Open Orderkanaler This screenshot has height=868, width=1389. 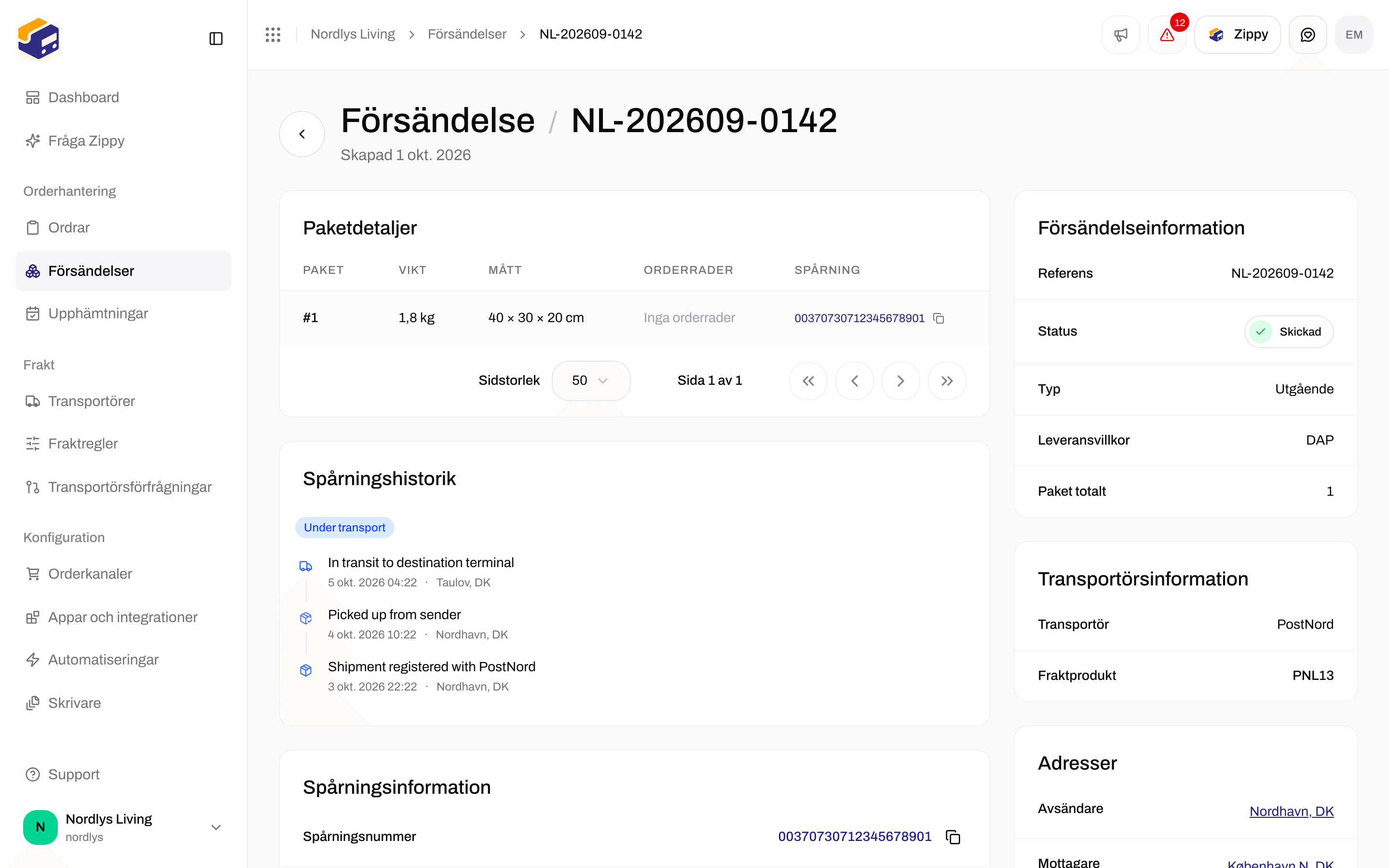tap(123, 574)
